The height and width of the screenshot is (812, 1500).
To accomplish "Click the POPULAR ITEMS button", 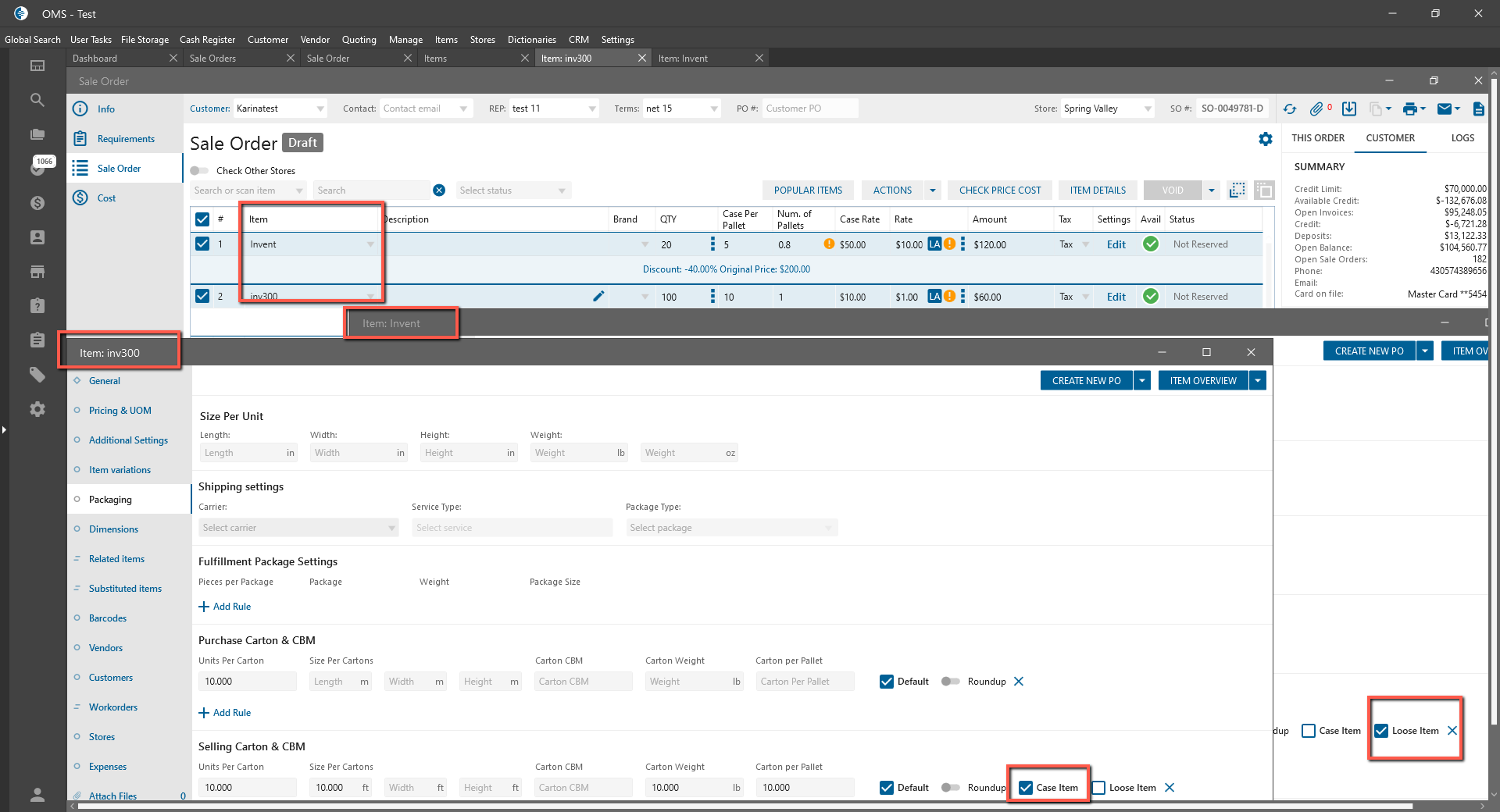I will pyautogui.click(x=808, y=191).
